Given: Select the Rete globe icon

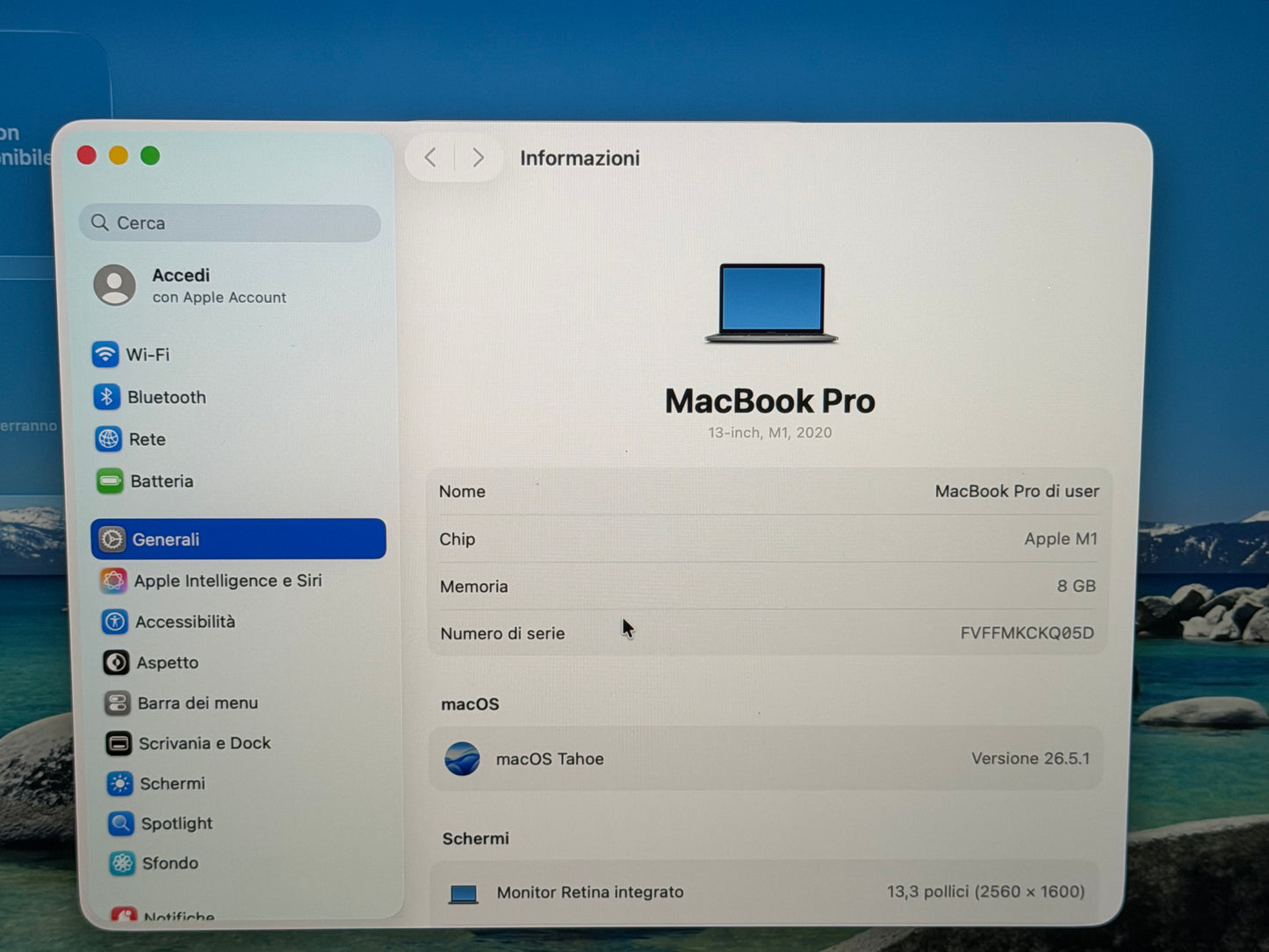Looking at the screenshot, I should click(108, 439).
